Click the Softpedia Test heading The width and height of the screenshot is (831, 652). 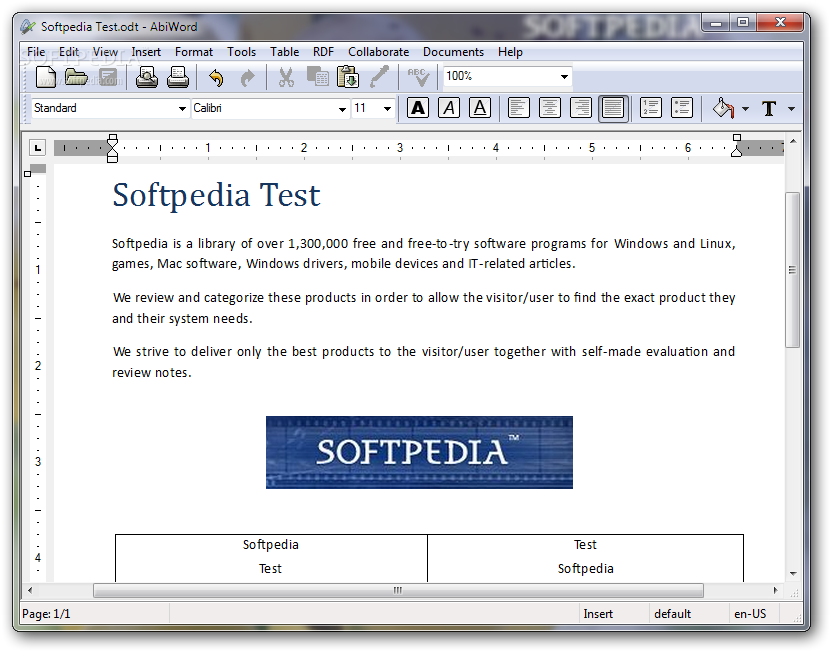click(216, 195)
